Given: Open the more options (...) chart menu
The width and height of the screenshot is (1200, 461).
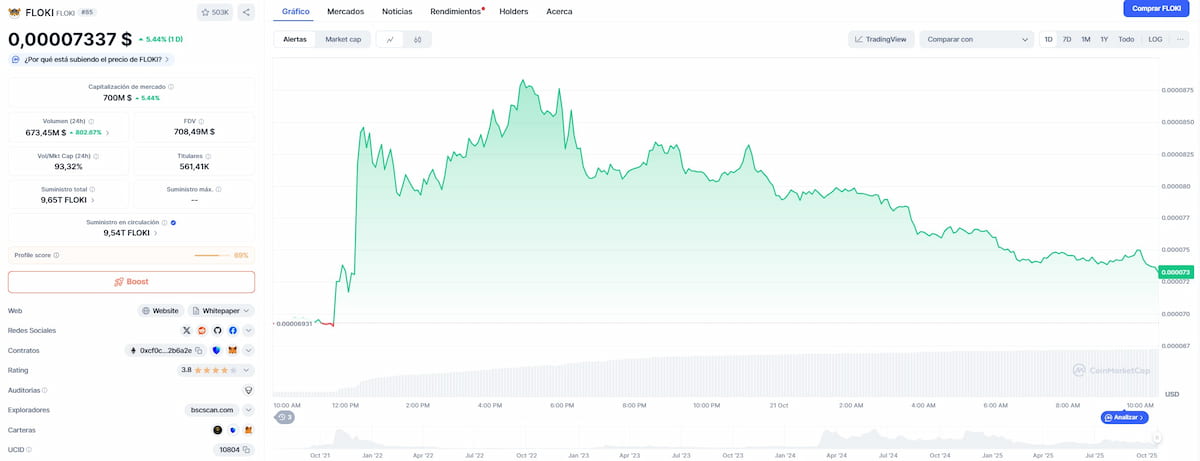Looking at the screenshot, I should tap(1180, 39).
